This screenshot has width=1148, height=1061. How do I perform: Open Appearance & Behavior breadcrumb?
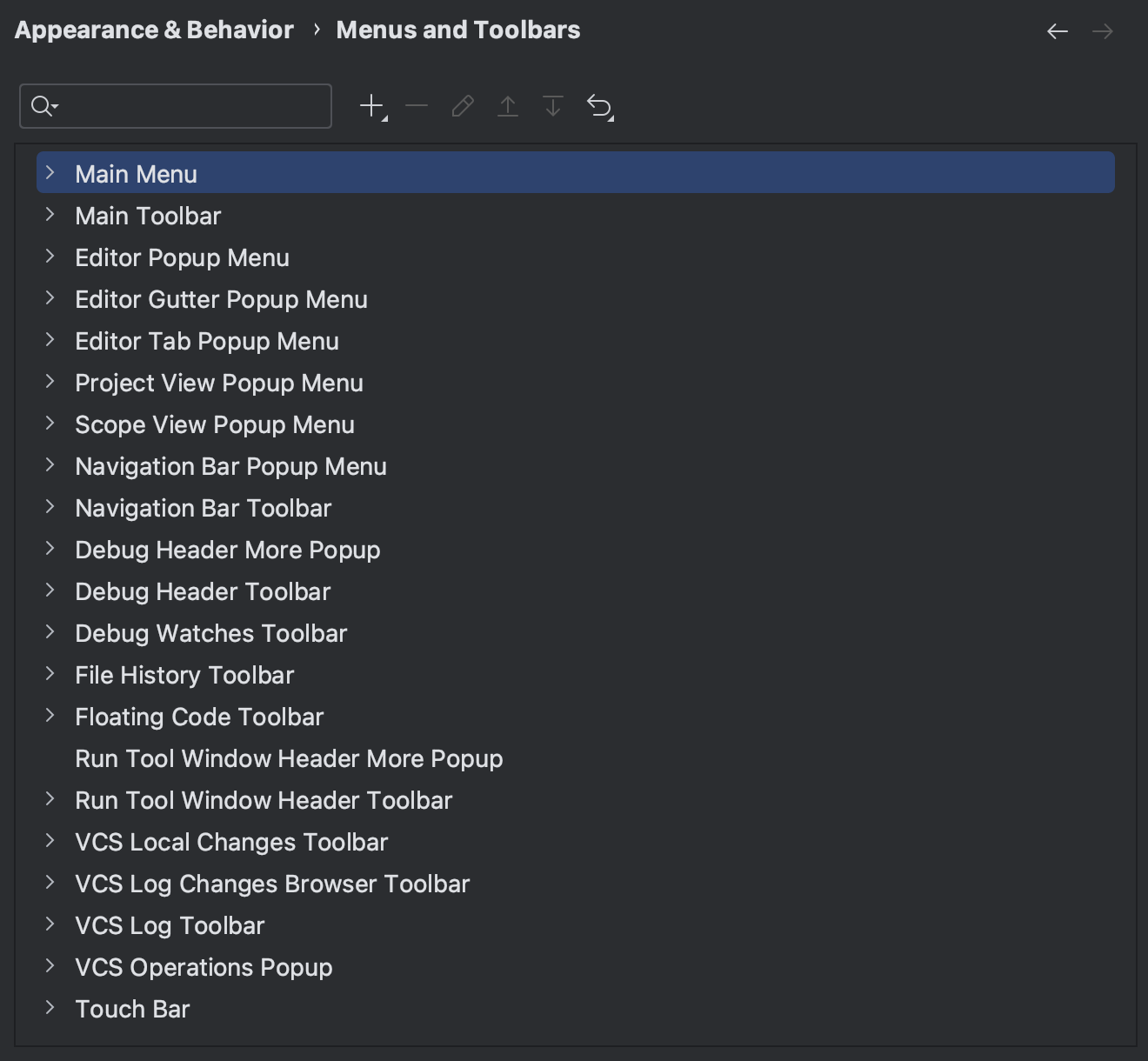[153, 29]
